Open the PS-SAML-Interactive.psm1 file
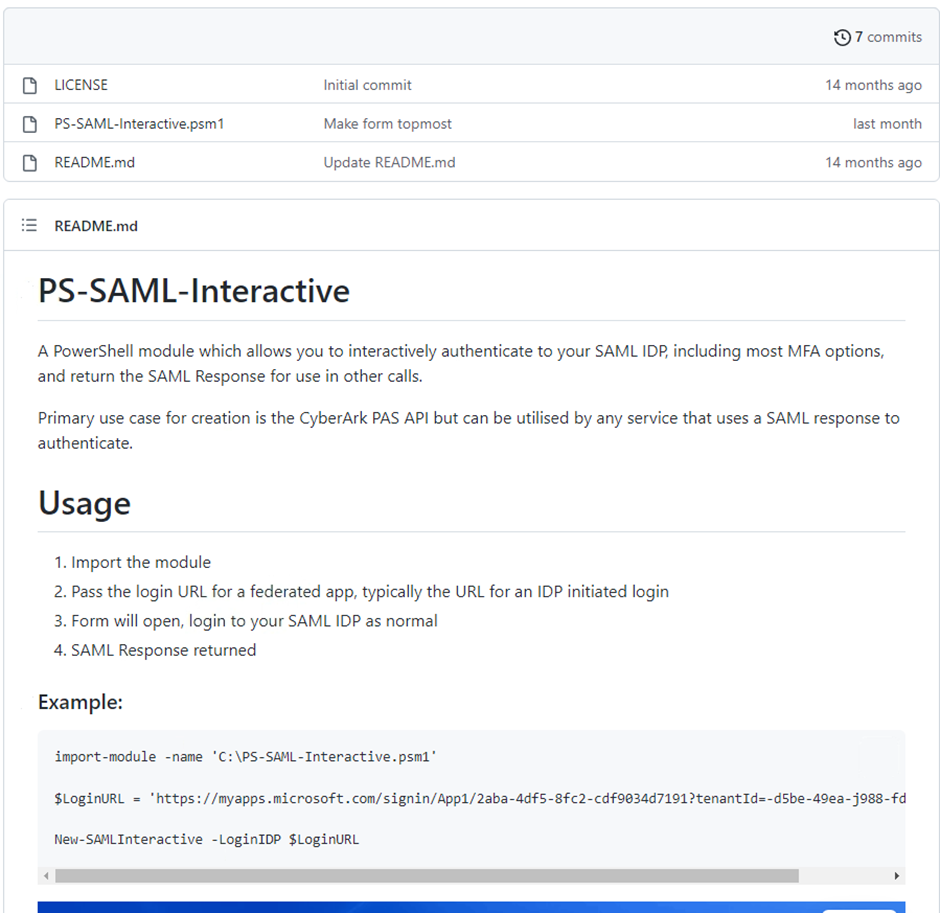Image resolution: width=940 pixels, height=913 pixels. click(x=140, y=124)
